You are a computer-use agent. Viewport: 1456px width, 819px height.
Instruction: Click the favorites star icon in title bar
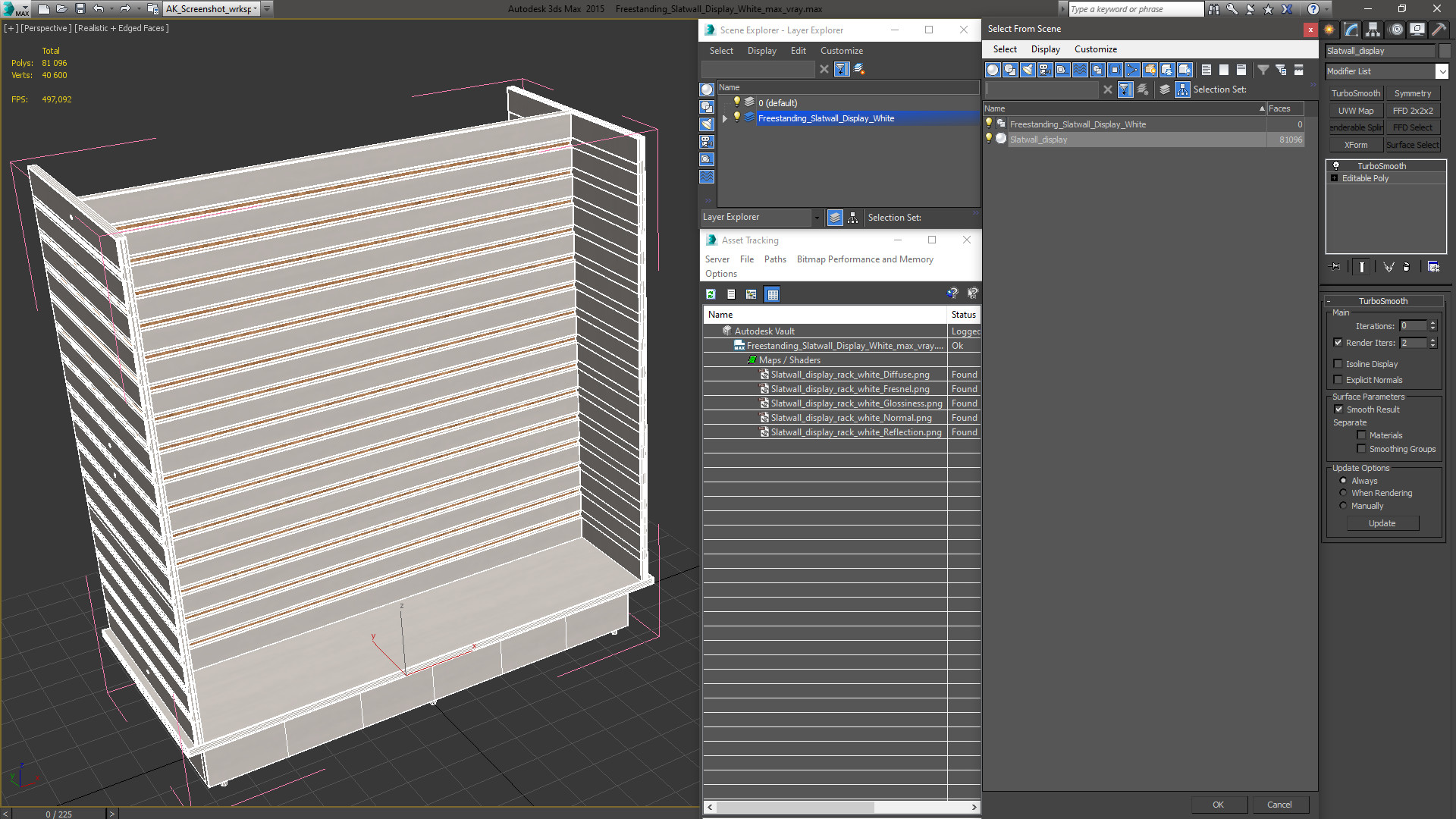pos(1268,9)
